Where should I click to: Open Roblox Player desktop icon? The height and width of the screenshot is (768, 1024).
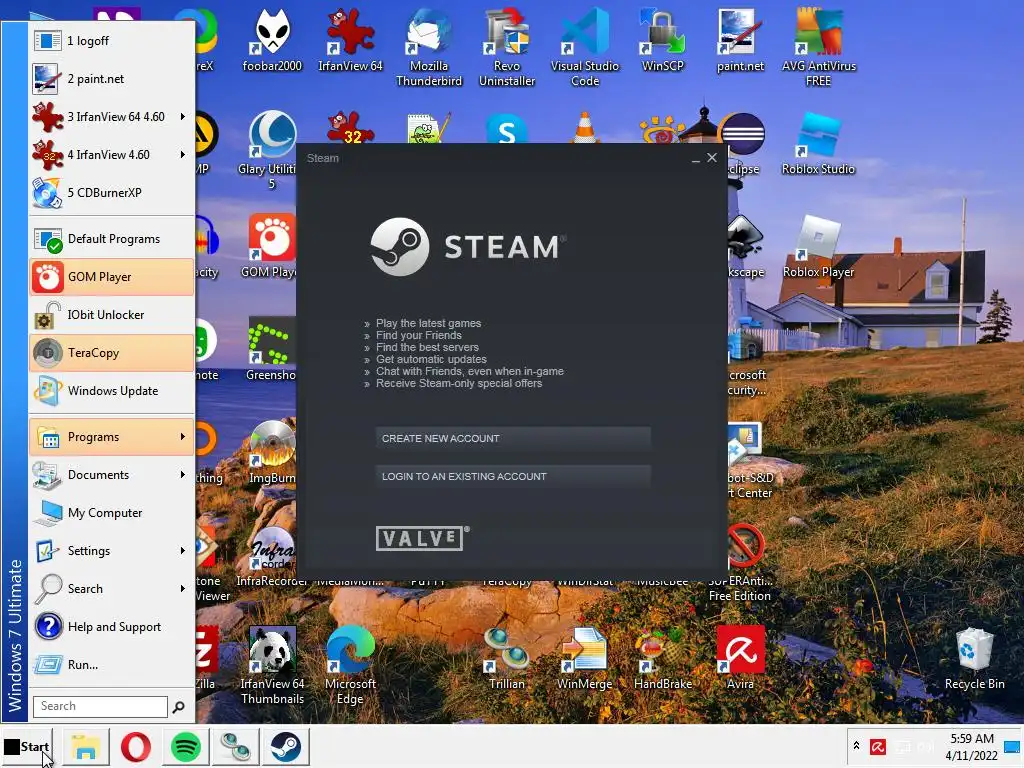[x=818, y=247]
